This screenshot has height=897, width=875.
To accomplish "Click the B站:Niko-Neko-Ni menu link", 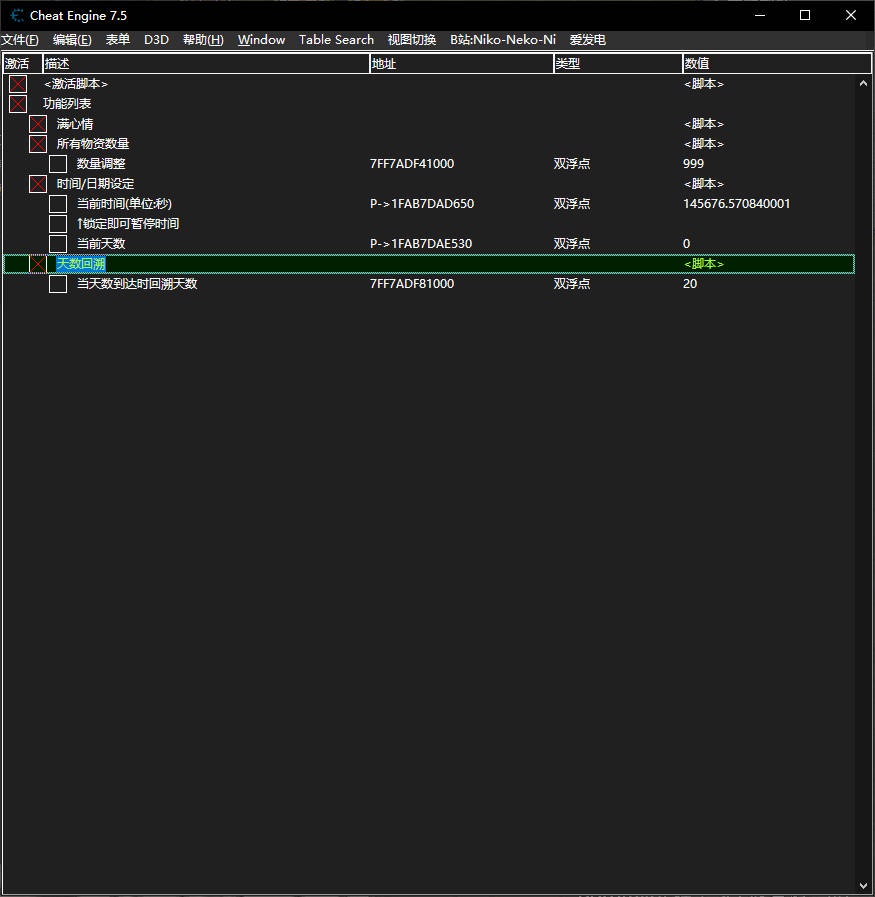I will pyautogui.click(x=502, y=40).
